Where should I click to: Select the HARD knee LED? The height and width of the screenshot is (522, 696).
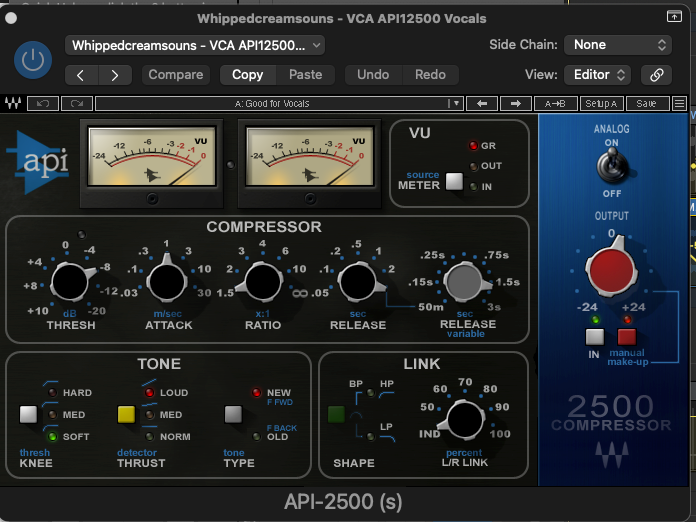click(x=52, y=392)
